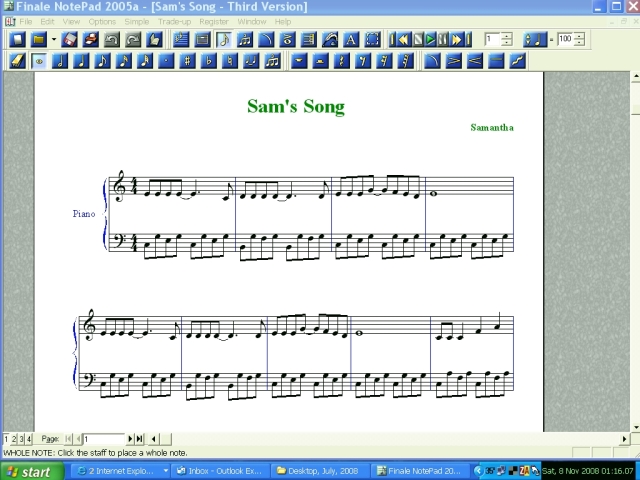Select the Eraser tool
Viewport: 640px width, 480px height.
17,61
